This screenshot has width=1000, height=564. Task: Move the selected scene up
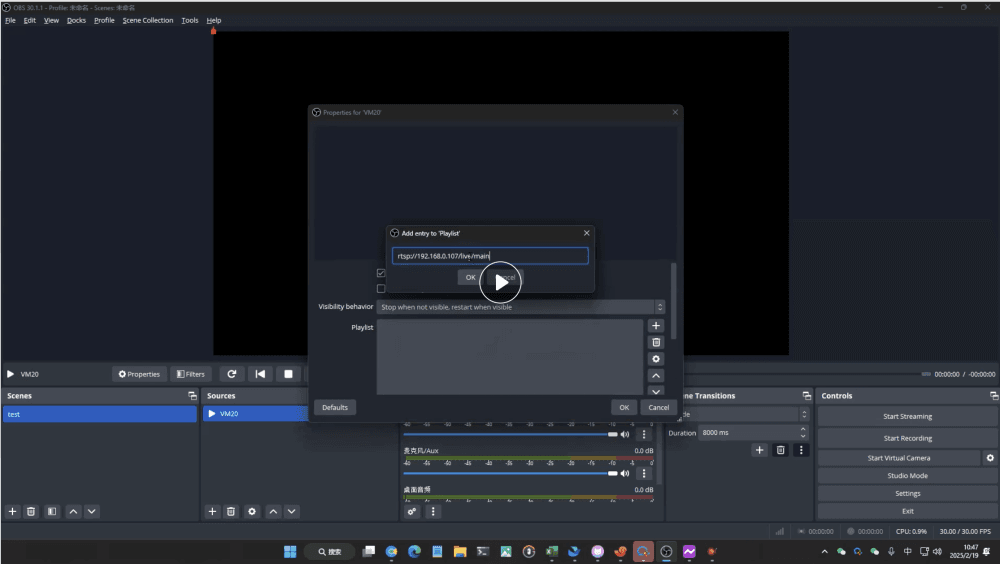point(73,511)
